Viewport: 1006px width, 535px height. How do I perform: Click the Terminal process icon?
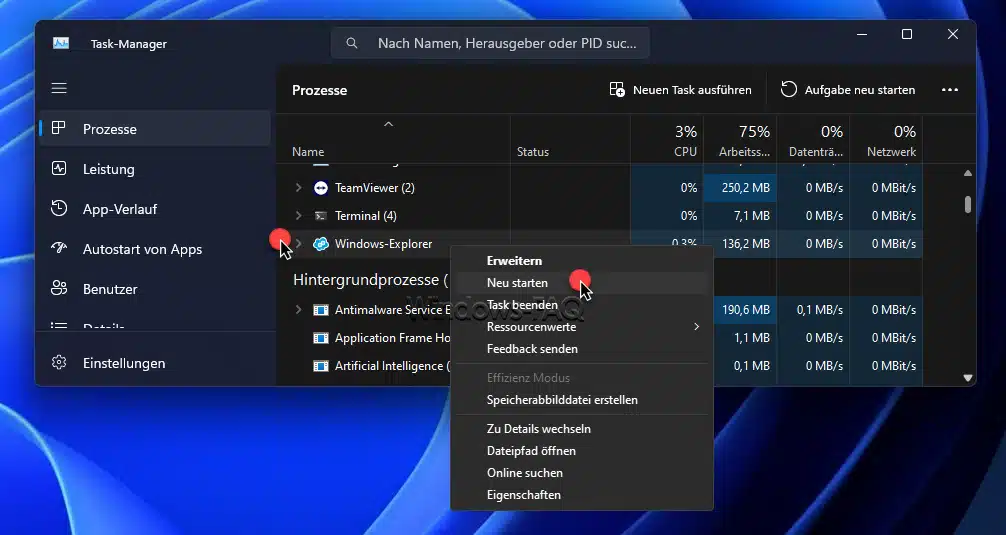(320, 216)
